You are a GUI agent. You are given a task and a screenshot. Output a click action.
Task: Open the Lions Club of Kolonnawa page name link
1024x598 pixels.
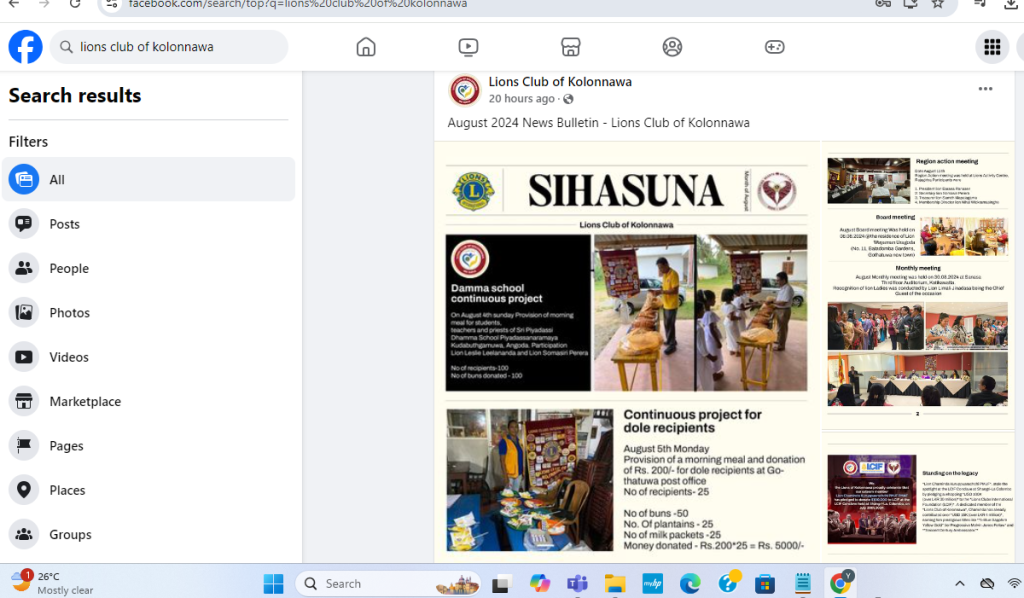point(560,82)
